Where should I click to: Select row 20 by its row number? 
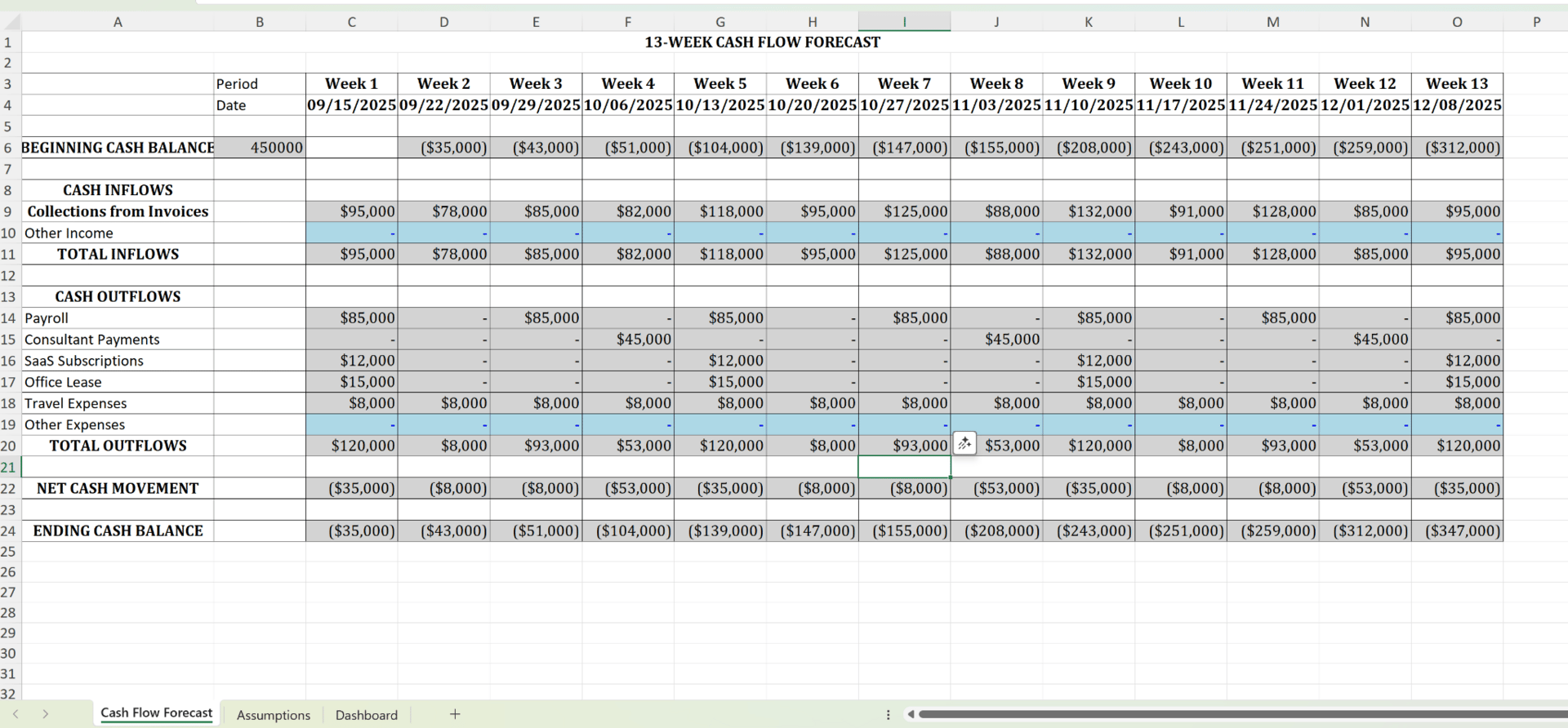coord(8,446)
